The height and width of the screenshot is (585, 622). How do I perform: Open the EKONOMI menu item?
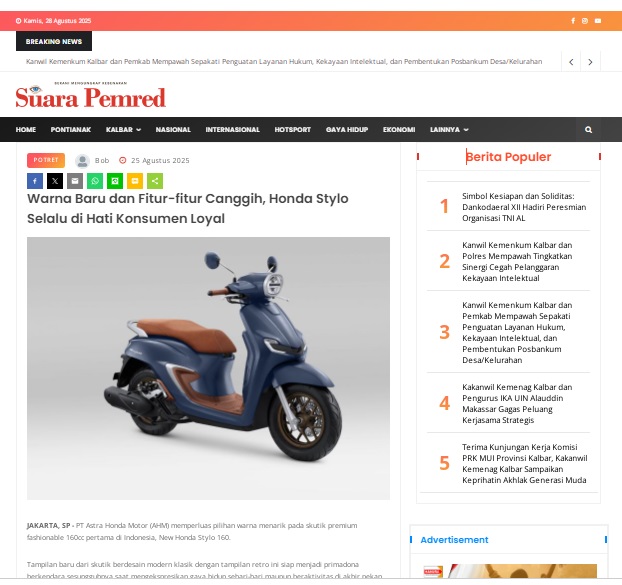pyautogui.click(x=399, y=130)
